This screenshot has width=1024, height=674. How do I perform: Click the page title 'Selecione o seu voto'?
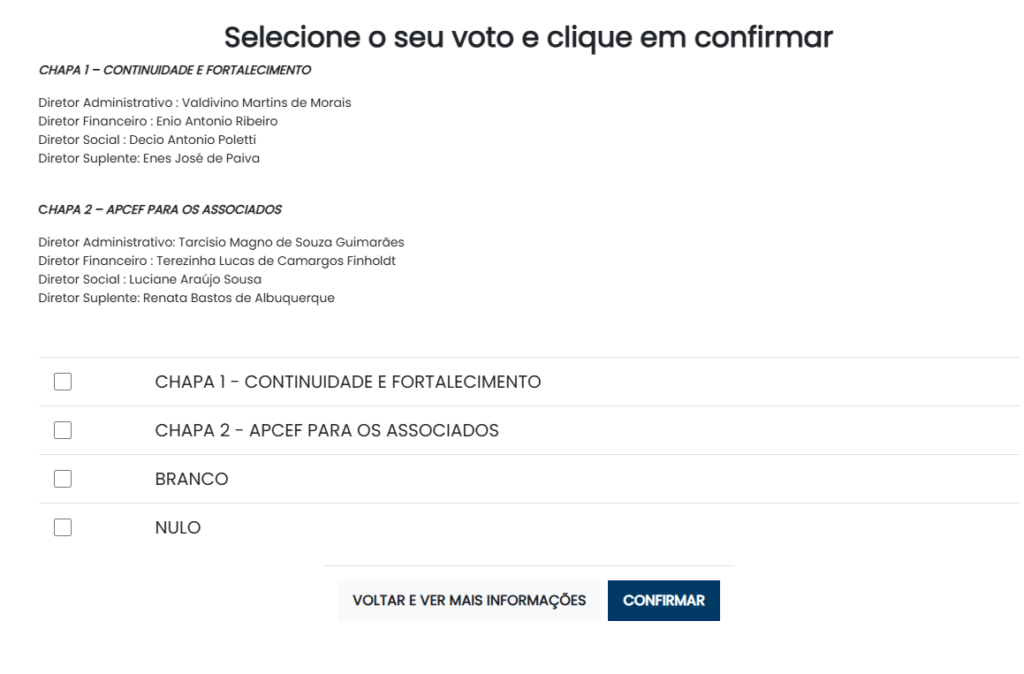tap(528, 38)
